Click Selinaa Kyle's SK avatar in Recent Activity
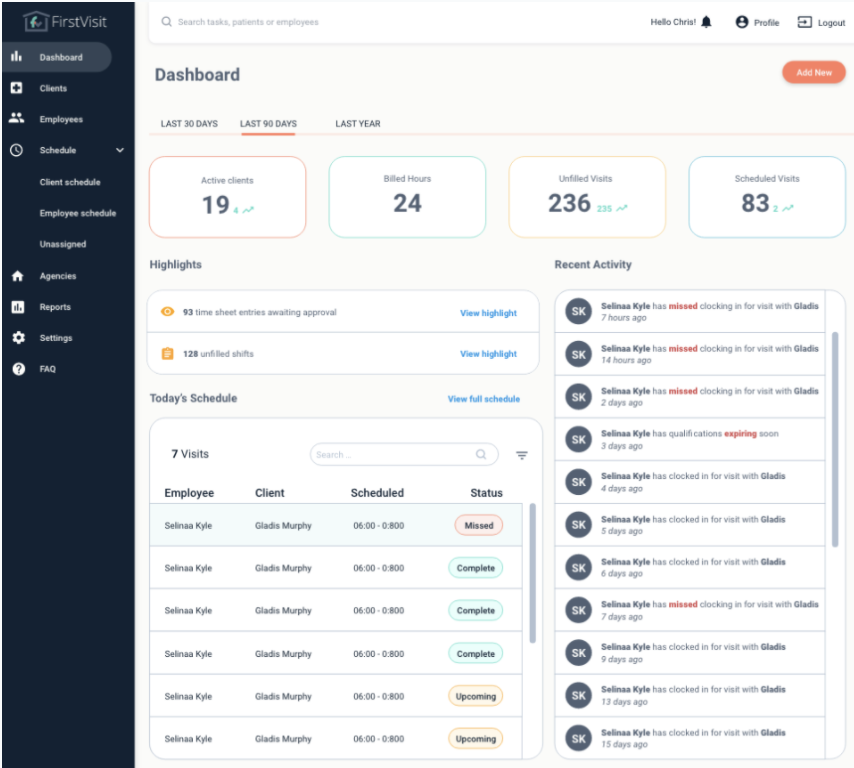The image size is (854, 768). click(578, 312)
